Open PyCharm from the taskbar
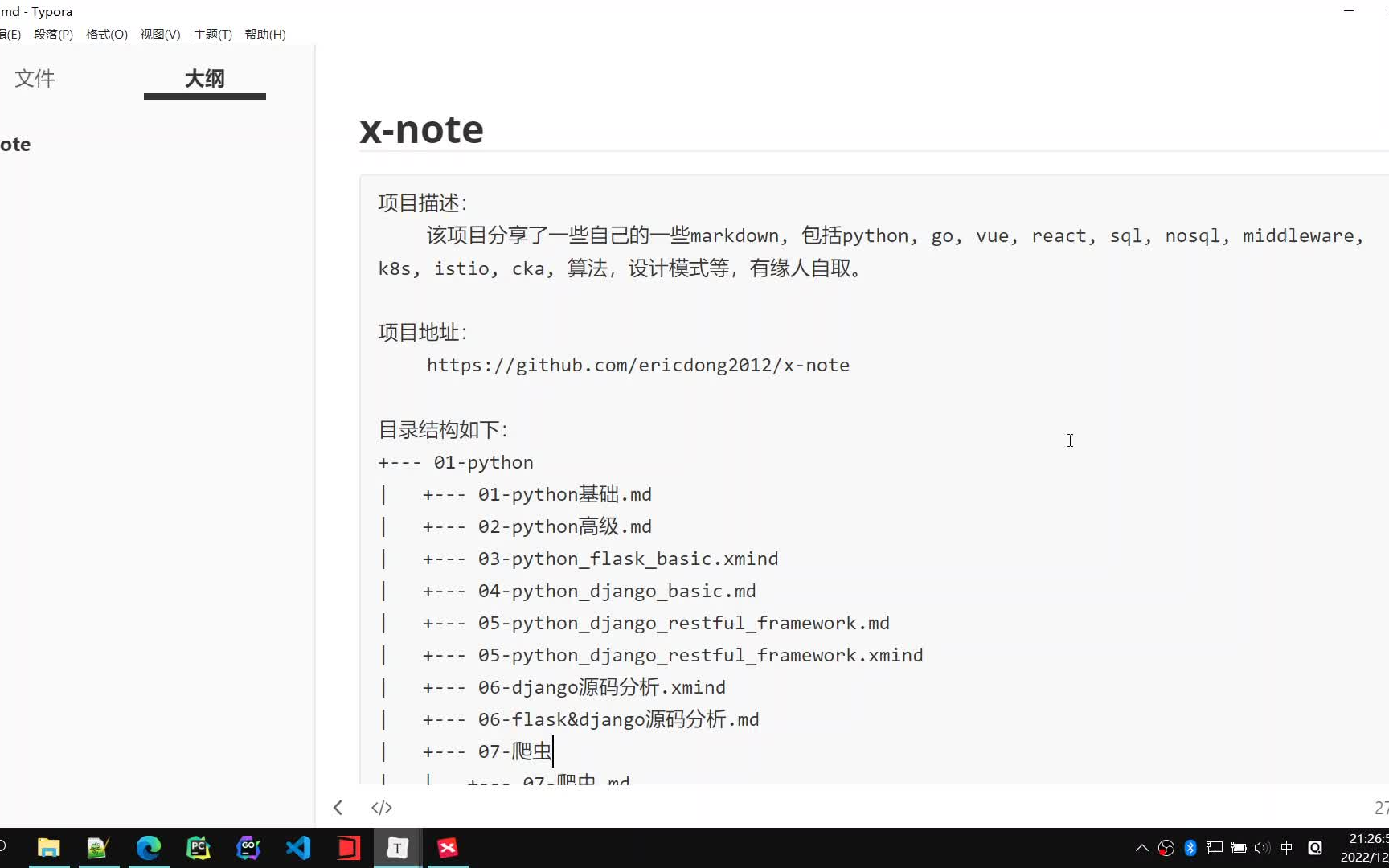This screenshot has height=868, width=1389. [x=198, y=848]
